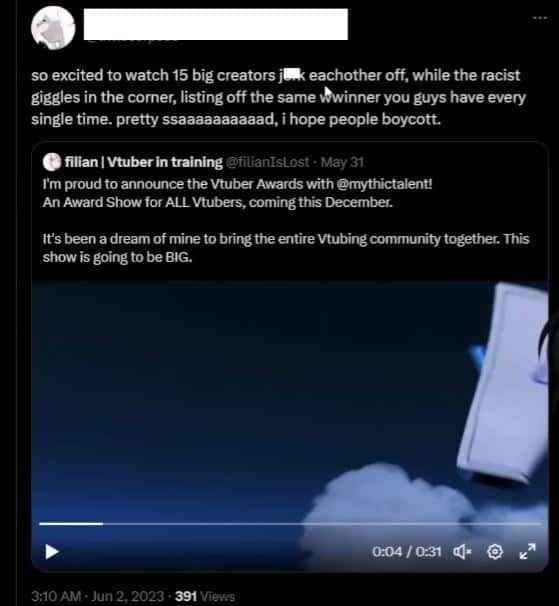The width and height of the screenshot is (559, 606).
Task: View the 391 Views count
Action: (205, 596)
